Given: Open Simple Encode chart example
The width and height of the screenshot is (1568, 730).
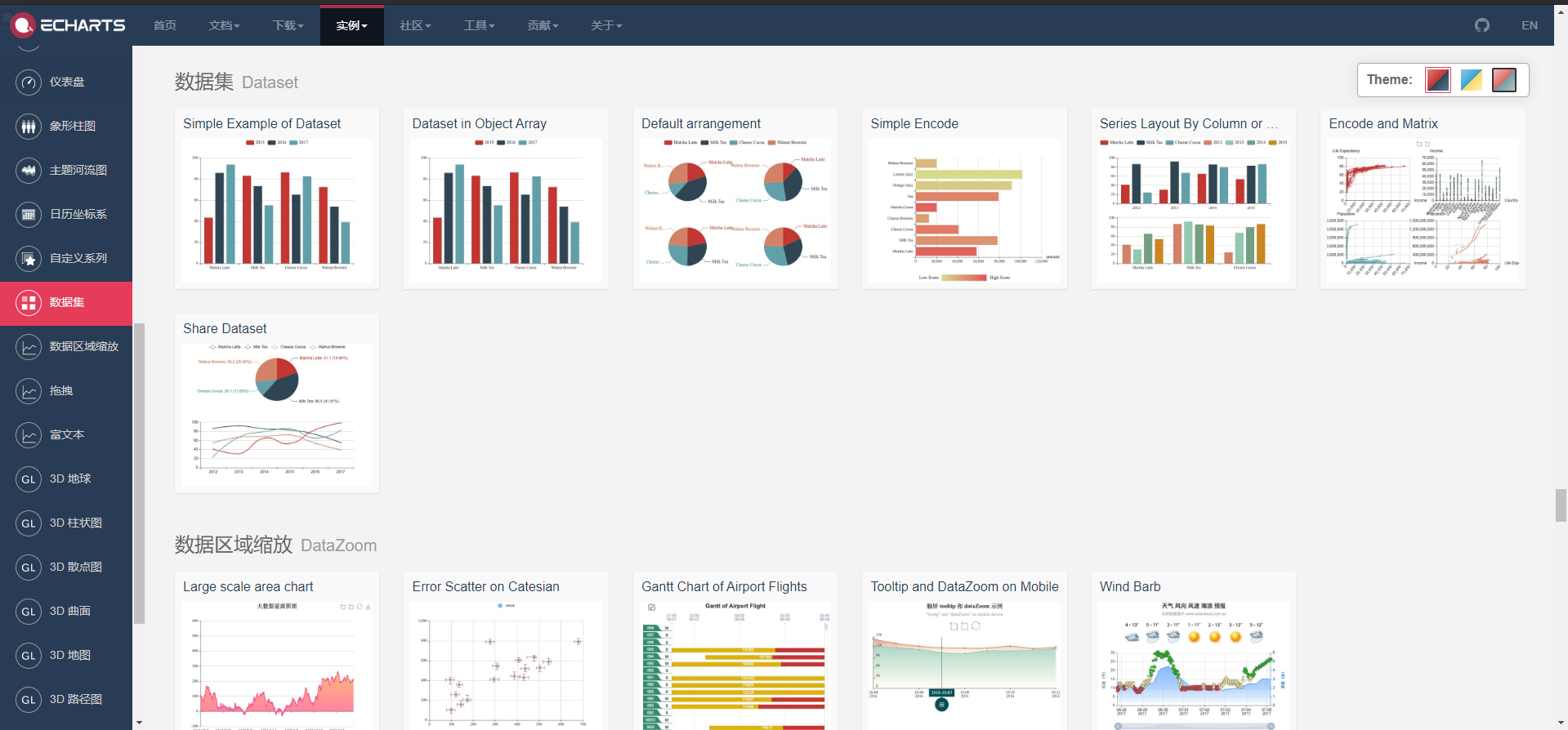Looking at the screenshot, I should point(964,198).
